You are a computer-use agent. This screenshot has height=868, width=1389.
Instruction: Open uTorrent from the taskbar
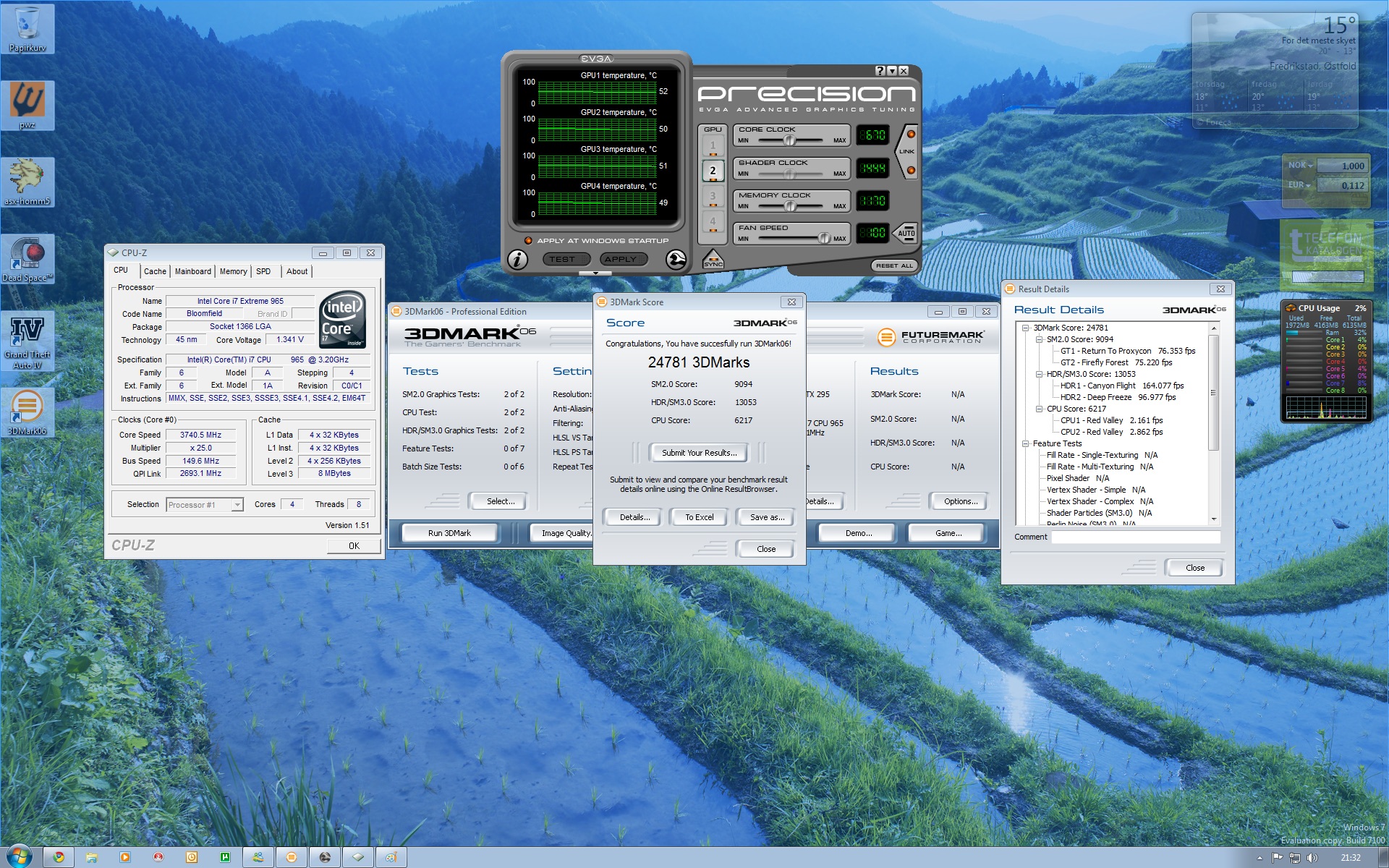(x=225, y=857)
